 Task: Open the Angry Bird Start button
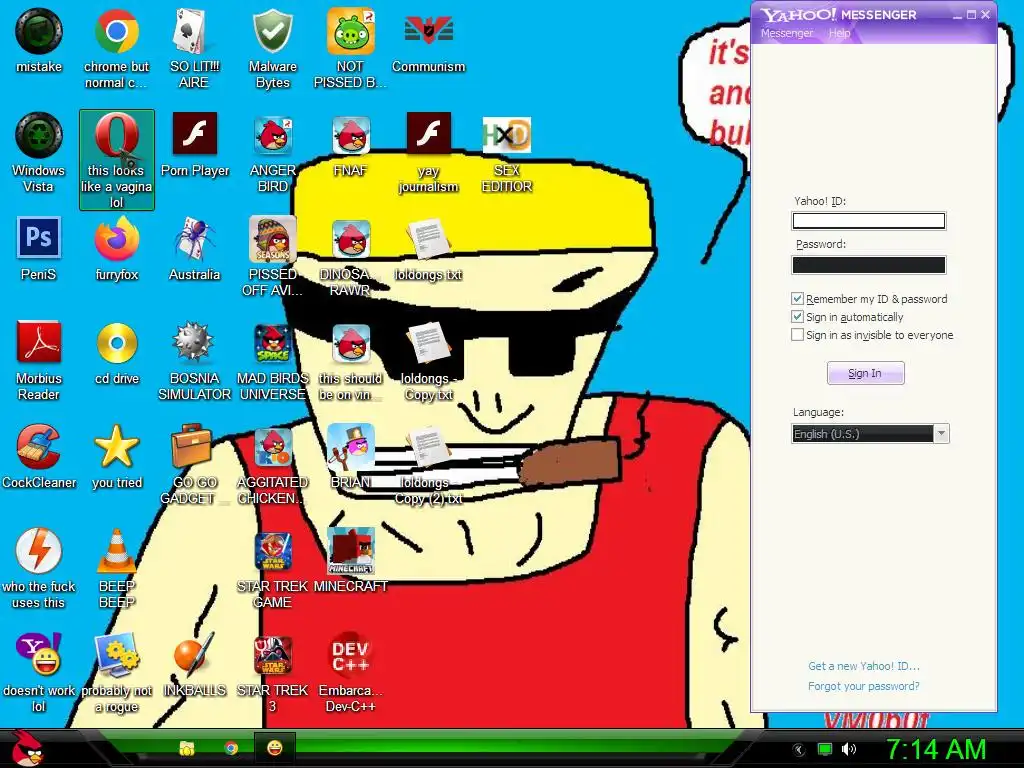[x=27, y=748]
